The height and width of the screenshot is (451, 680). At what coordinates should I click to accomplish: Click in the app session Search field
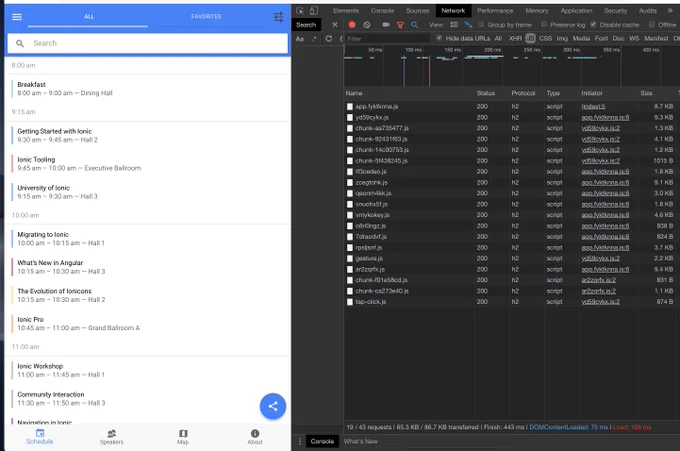[x=147, y=43]
